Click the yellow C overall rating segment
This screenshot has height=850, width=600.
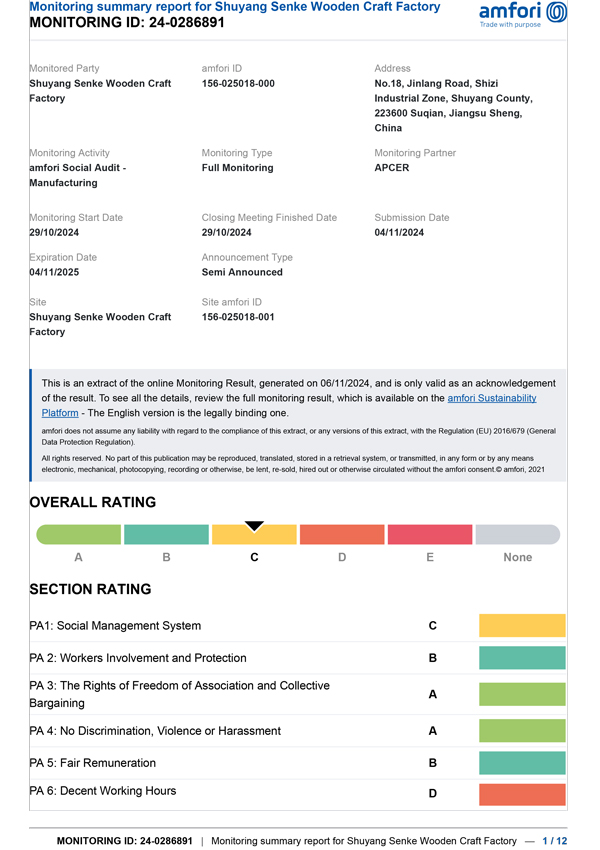[x=254, y=537]
